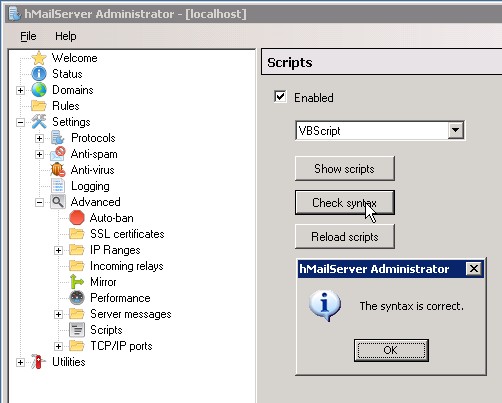Viewport: 502px width, 403px height.
Task: Select the TCP/IP ports tree item
Action: pyautogui.click(x=121, y=346)
